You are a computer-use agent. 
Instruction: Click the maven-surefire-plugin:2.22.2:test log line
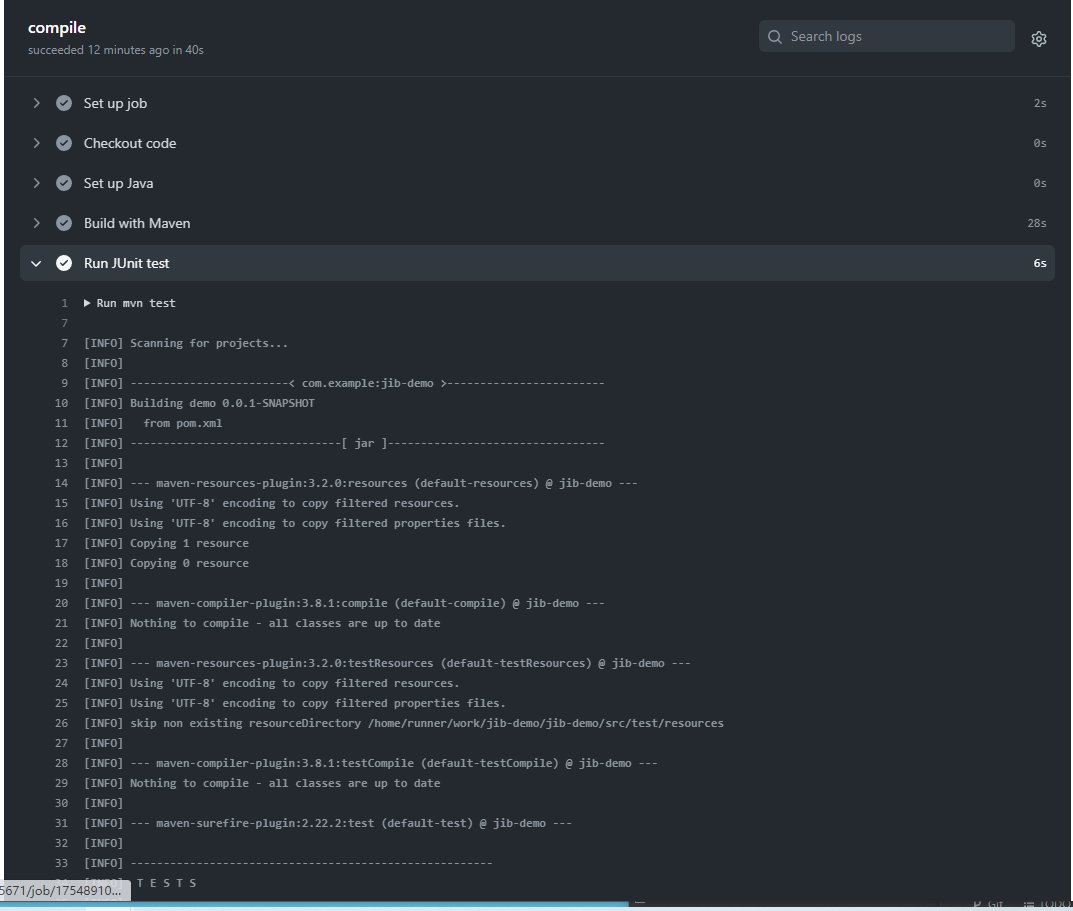328,823
